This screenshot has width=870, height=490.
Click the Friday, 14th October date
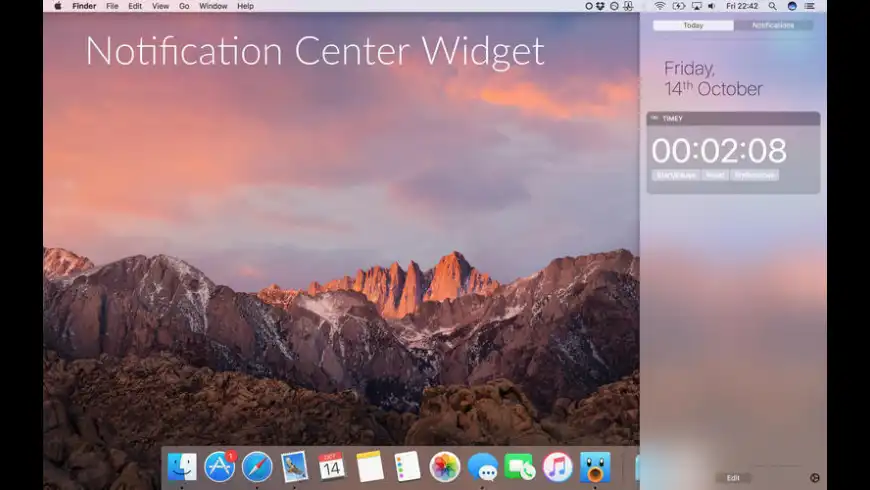(714, 79)
